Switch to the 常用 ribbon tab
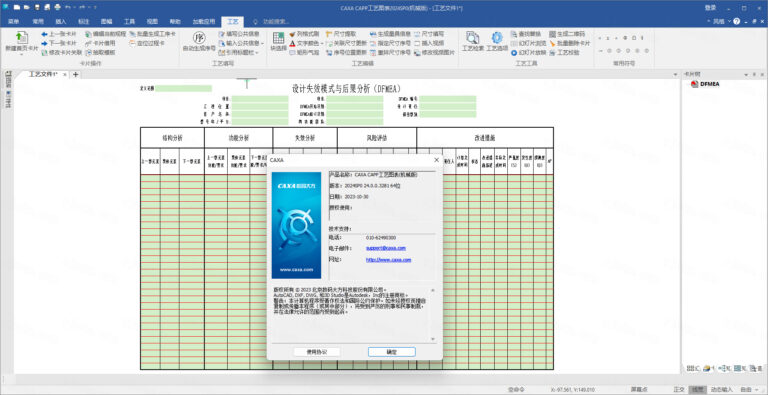 tap(38, 22)
